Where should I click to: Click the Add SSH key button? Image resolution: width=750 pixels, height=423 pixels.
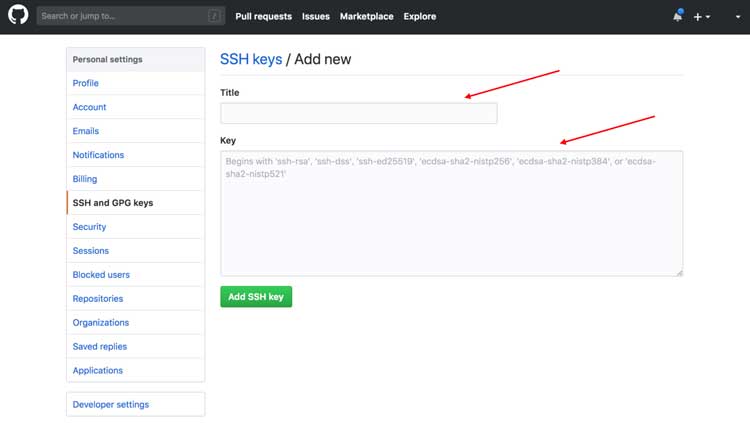[x=256, y=297]
